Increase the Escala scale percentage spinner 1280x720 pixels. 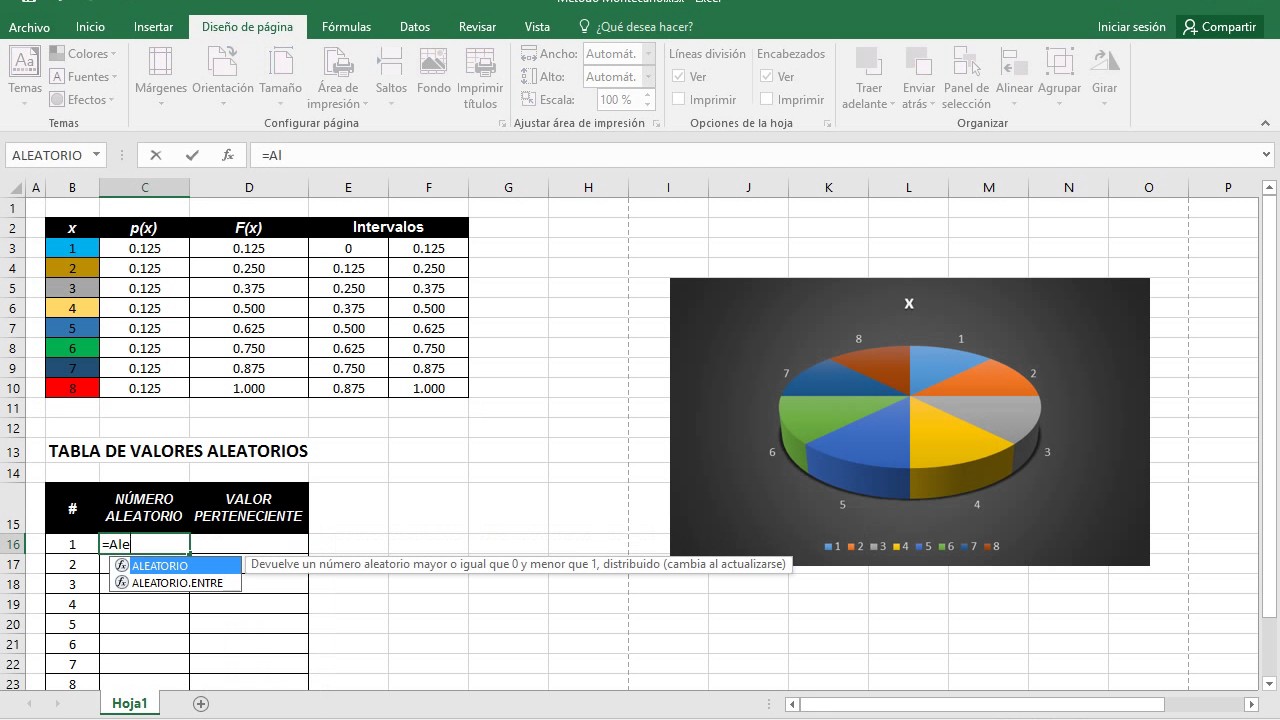pyautogui.click(x=649, y=95)
